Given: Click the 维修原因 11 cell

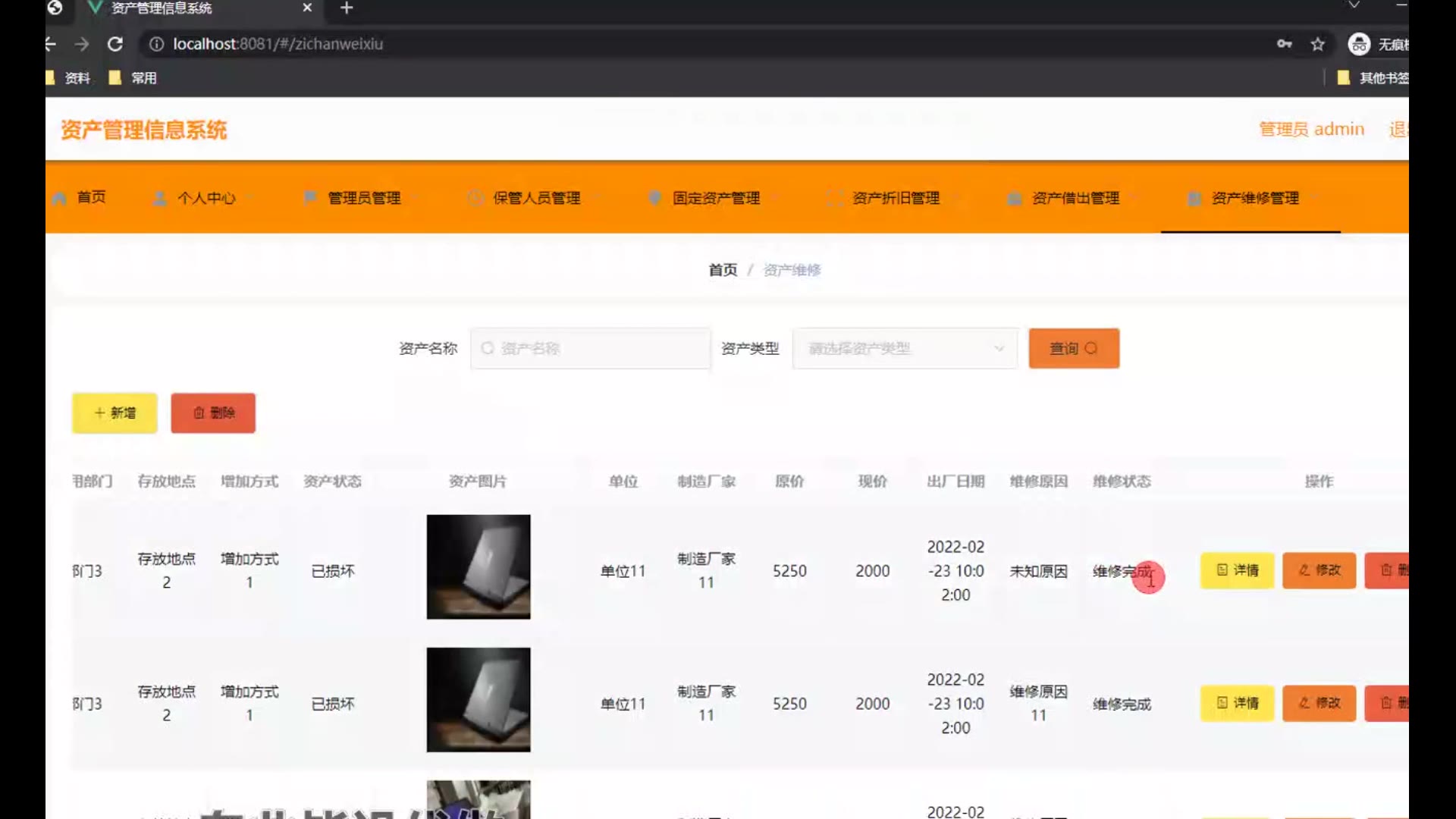Looking at the screenshot, I should click(1038, 703).
